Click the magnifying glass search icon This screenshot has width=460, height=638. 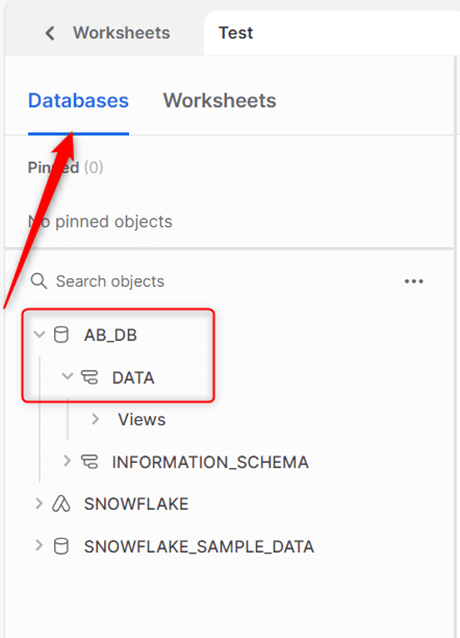[x=39, y=281]
